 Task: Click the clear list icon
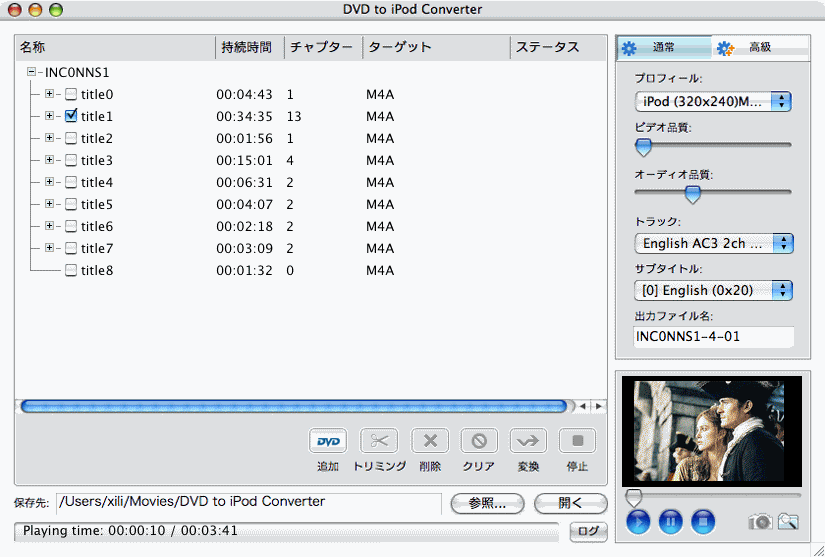[479, 441]
